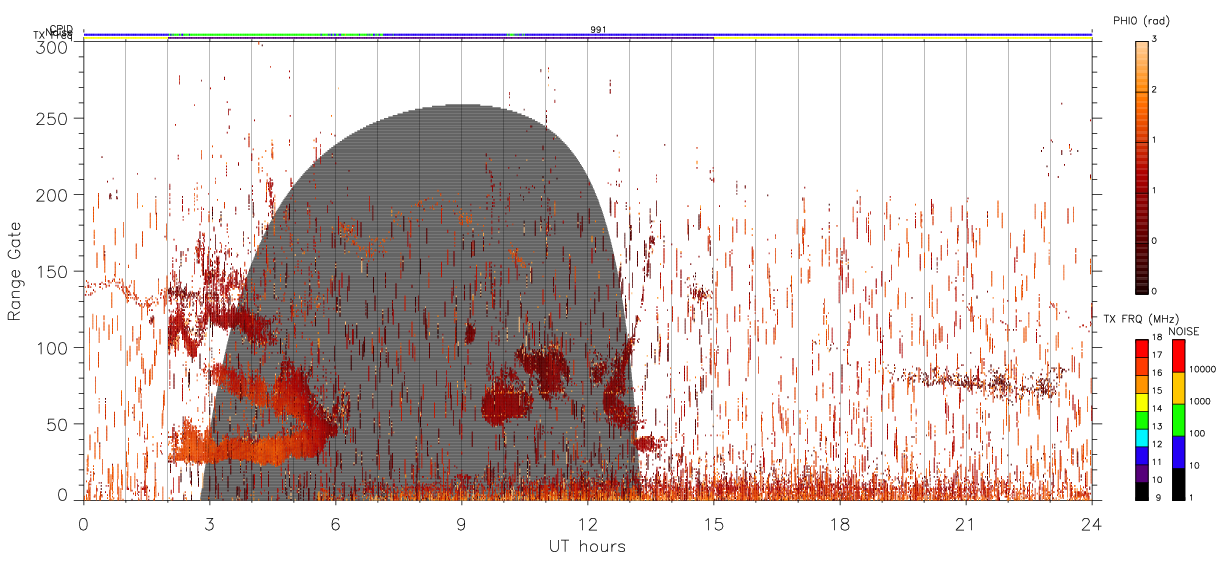Select the black segment of the NOISE colorbar
Screen dimensions: 1228x567
click(1178, 484)
